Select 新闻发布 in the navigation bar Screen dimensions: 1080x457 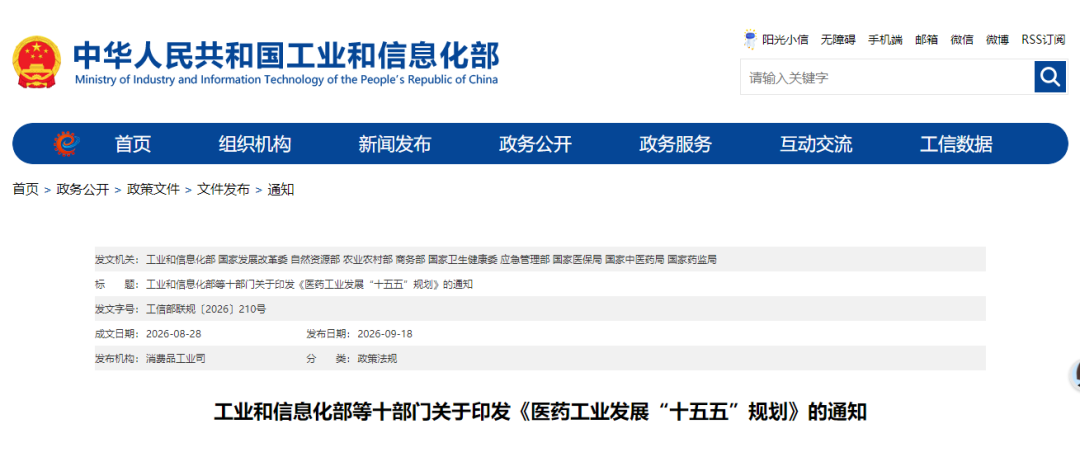point(395,144)
